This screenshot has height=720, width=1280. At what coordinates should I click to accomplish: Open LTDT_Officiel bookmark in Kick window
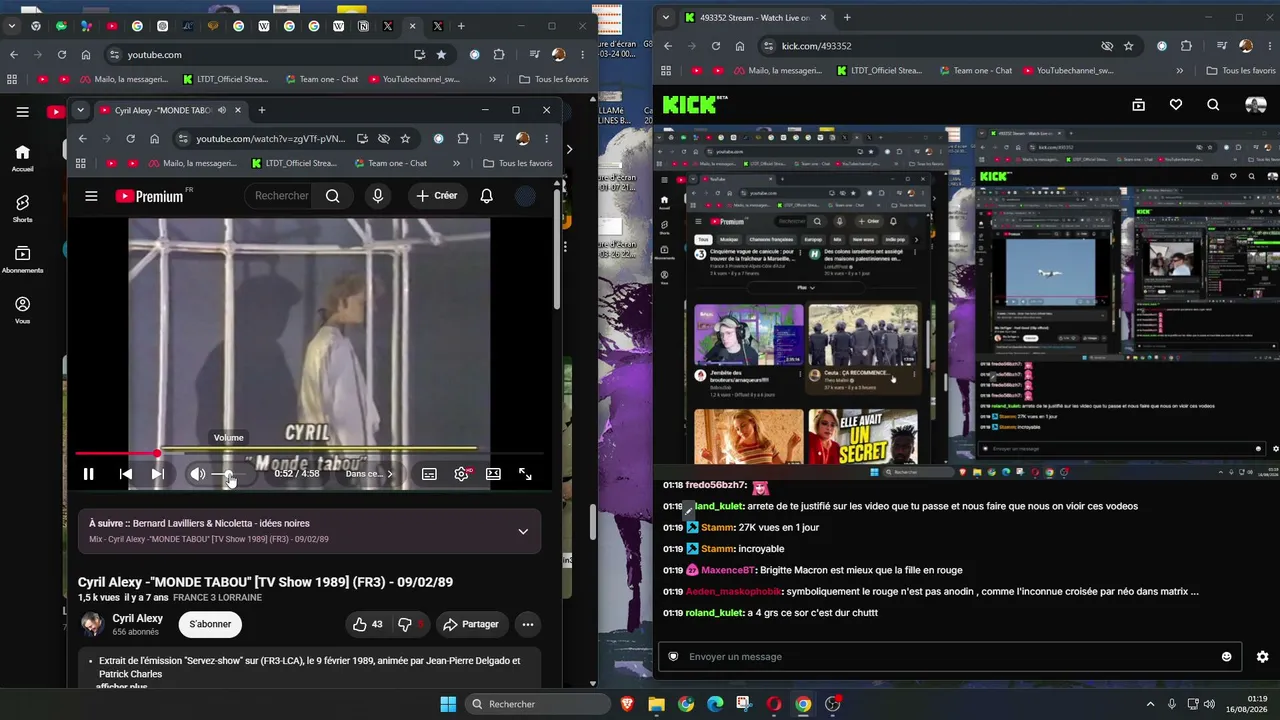(880, 71)
